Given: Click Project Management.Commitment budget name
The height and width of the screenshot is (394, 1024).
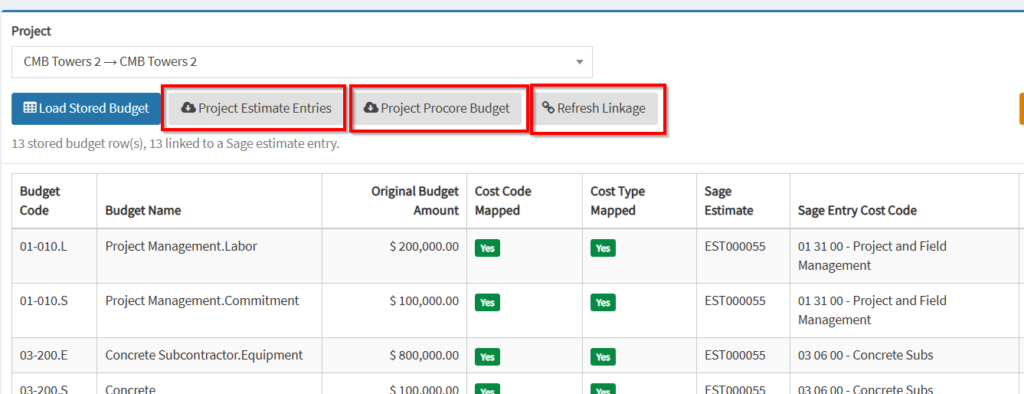Looking at the screenshot, I should pos(202,301).
